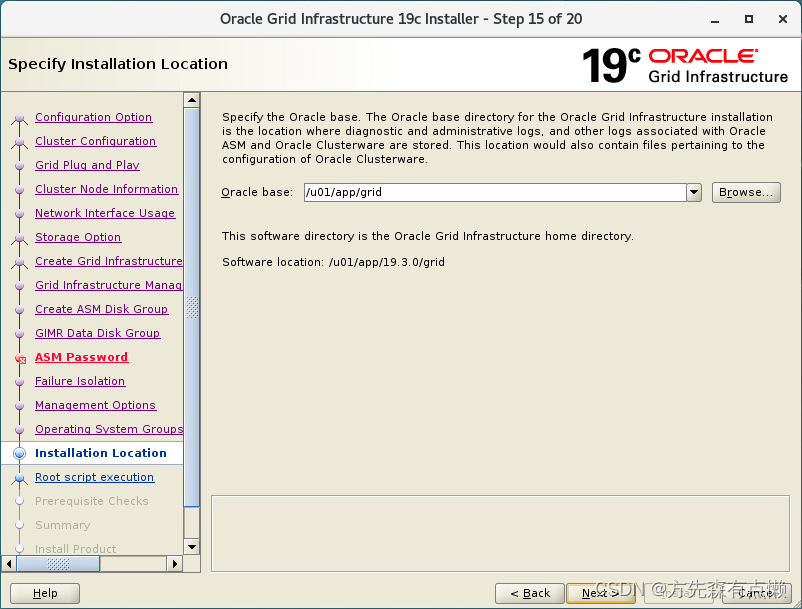The width and height of the screenshot is (802, 609).
Task: Click the horizontal scroll right arrow
Action: 175,564
